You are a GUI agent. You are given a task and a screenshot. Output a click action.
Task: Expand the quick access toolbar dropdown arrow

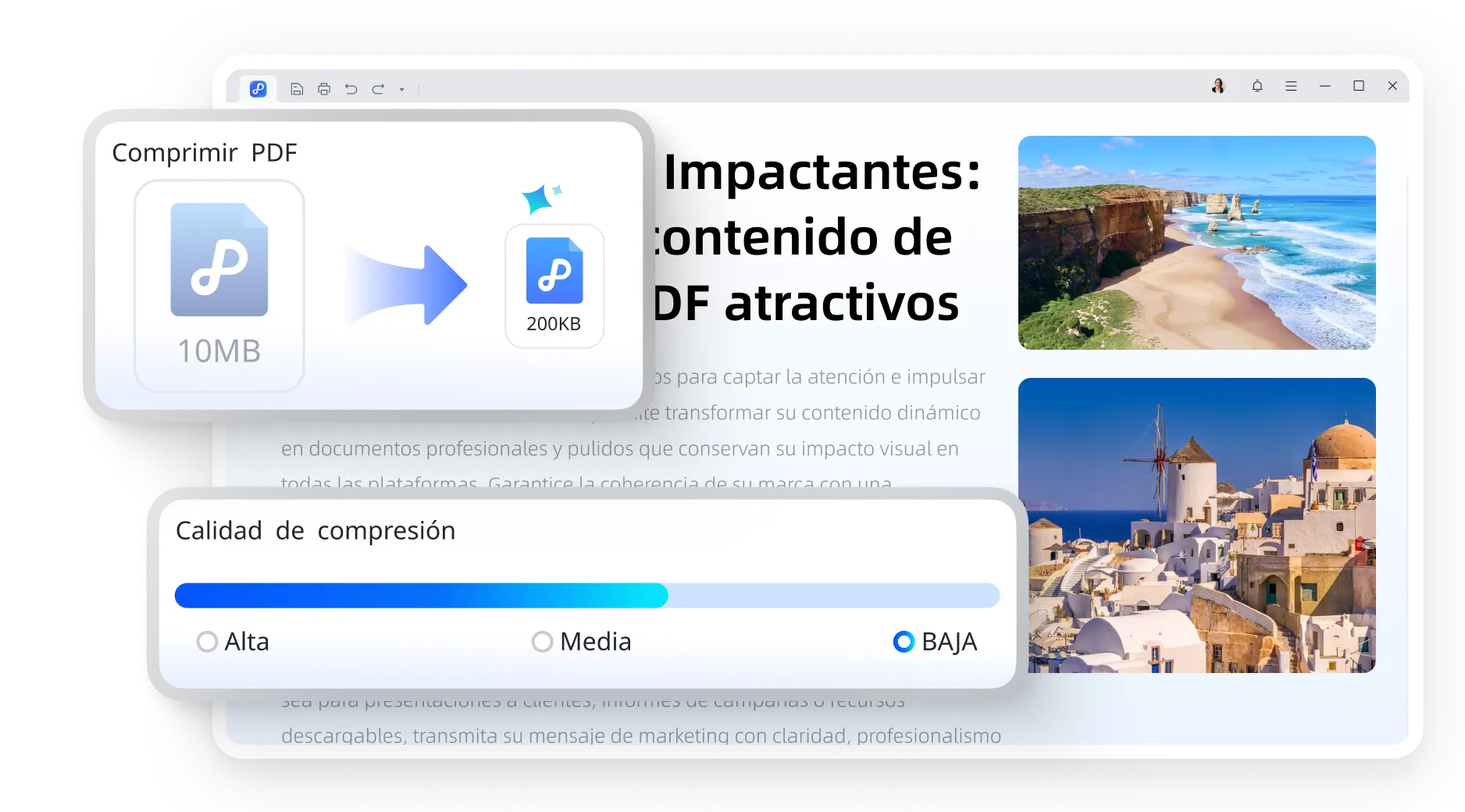(x=402, y=90)
